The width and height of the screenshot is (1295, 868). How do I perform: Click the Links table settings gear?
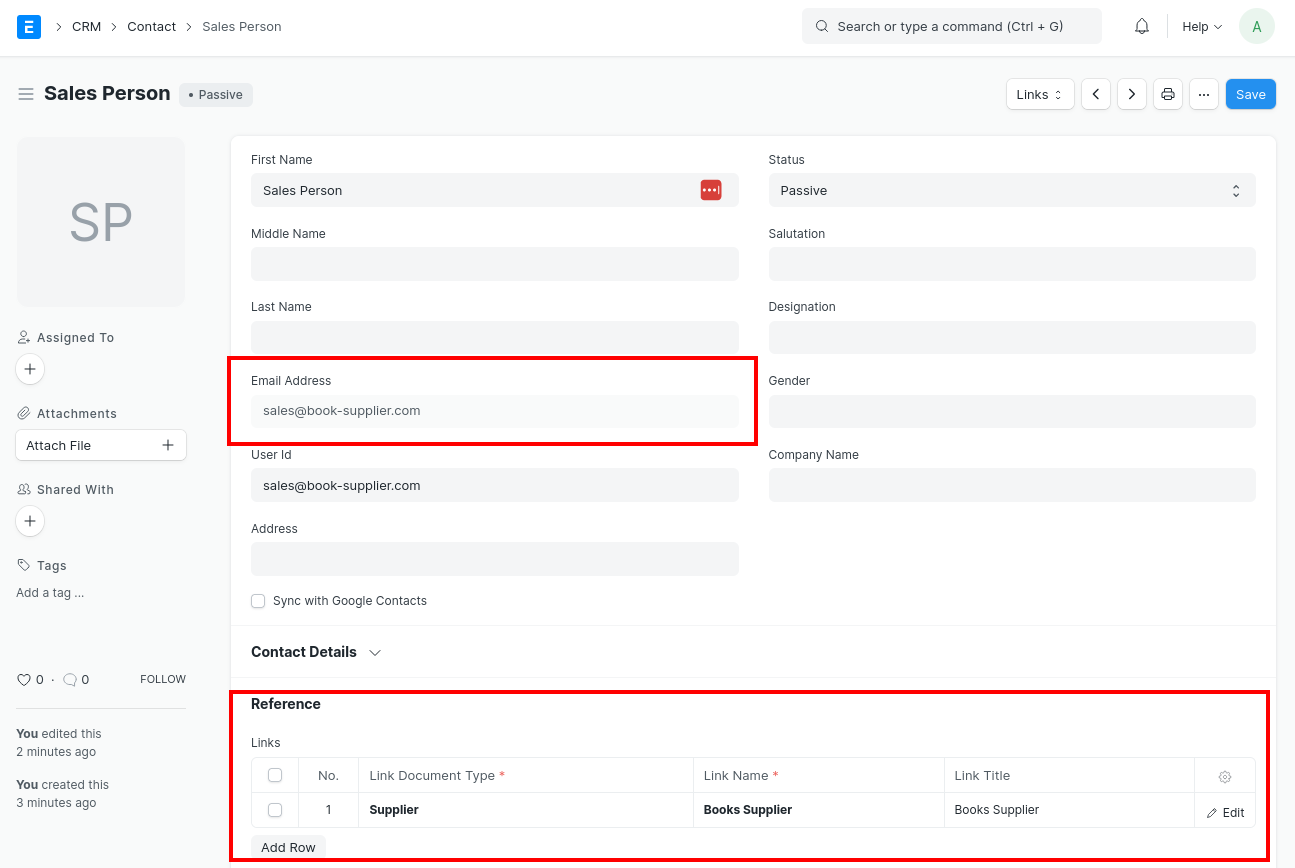pos(1224,776)
